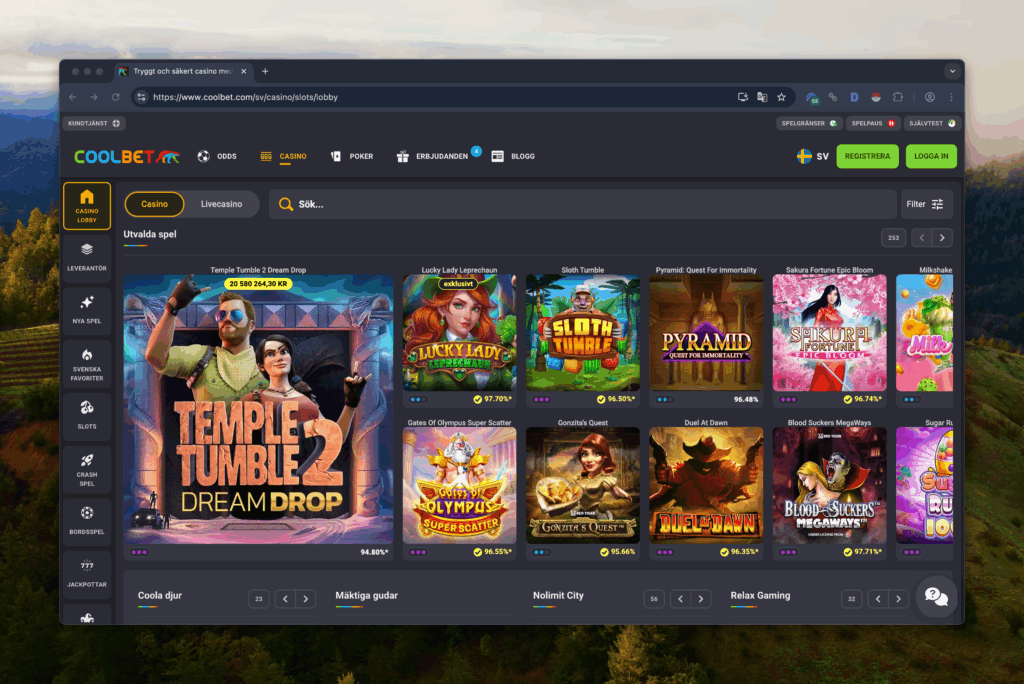
Task: Open Självtest self-assessment
Action: [x=932, y=123]
